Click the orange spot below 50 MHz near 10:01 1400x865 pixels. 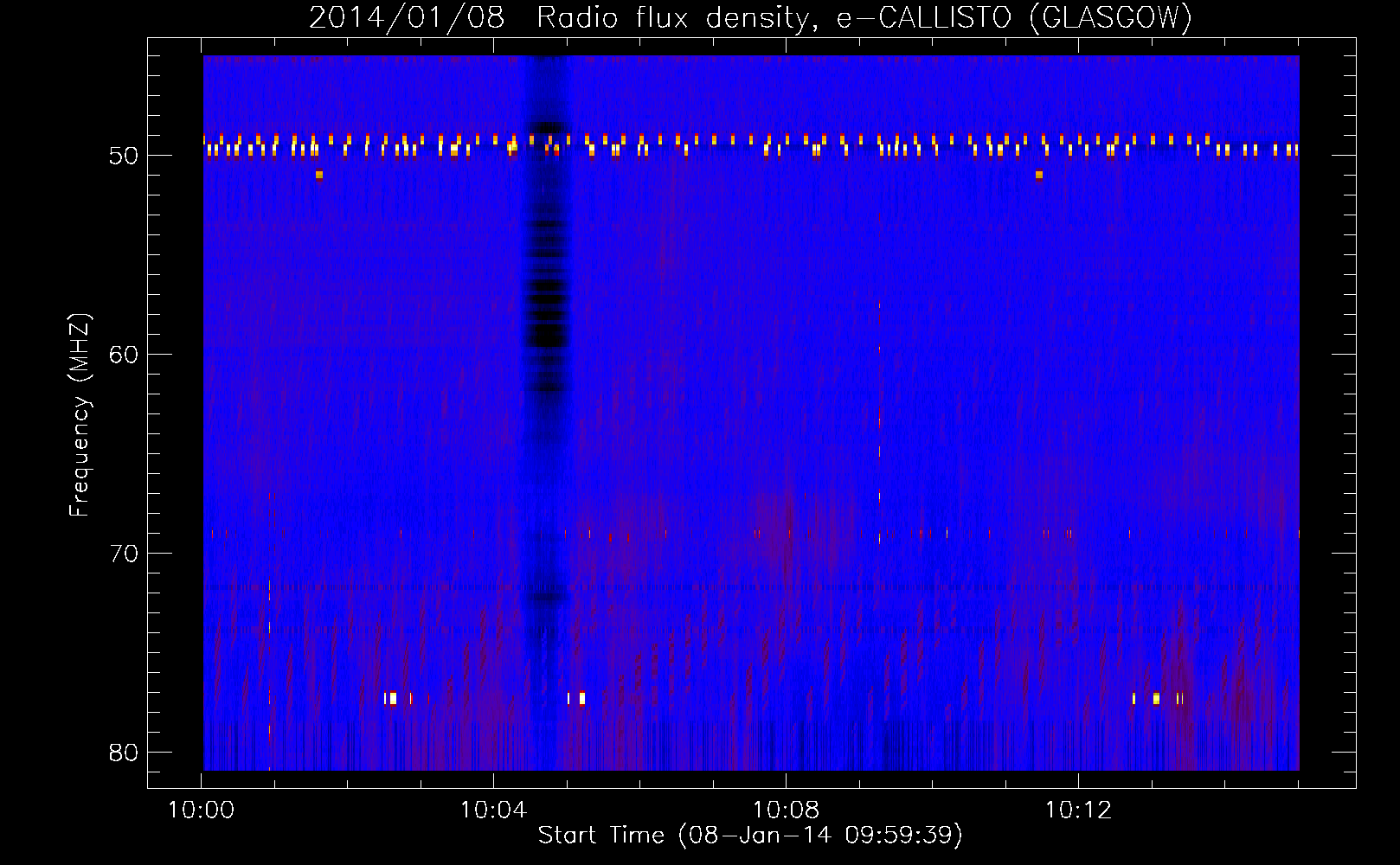click(319, 175)
